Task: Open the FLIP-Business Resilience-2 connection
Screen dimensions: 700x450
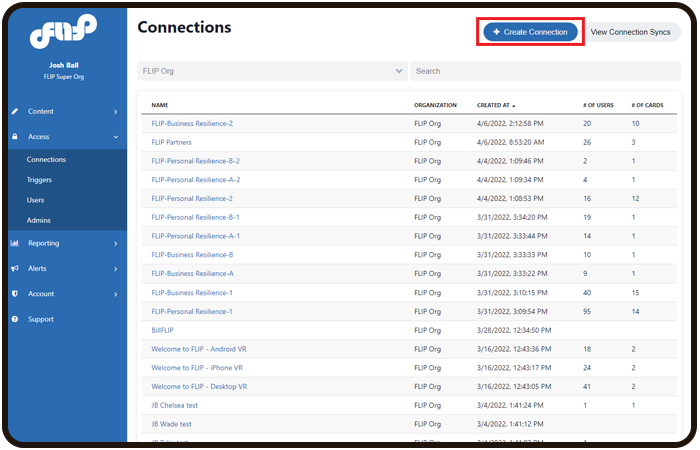Action: tap(192, 123)
